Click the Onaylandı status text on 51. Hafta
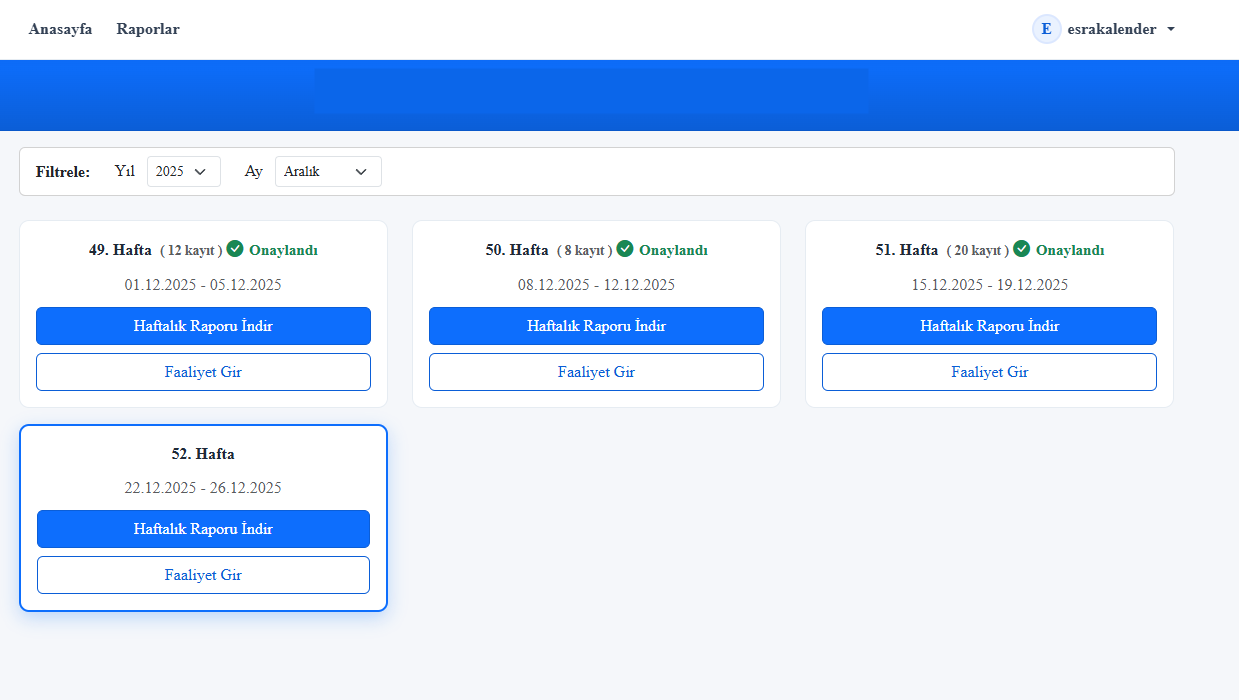The image size is (1239, 700). point(1070,250)
